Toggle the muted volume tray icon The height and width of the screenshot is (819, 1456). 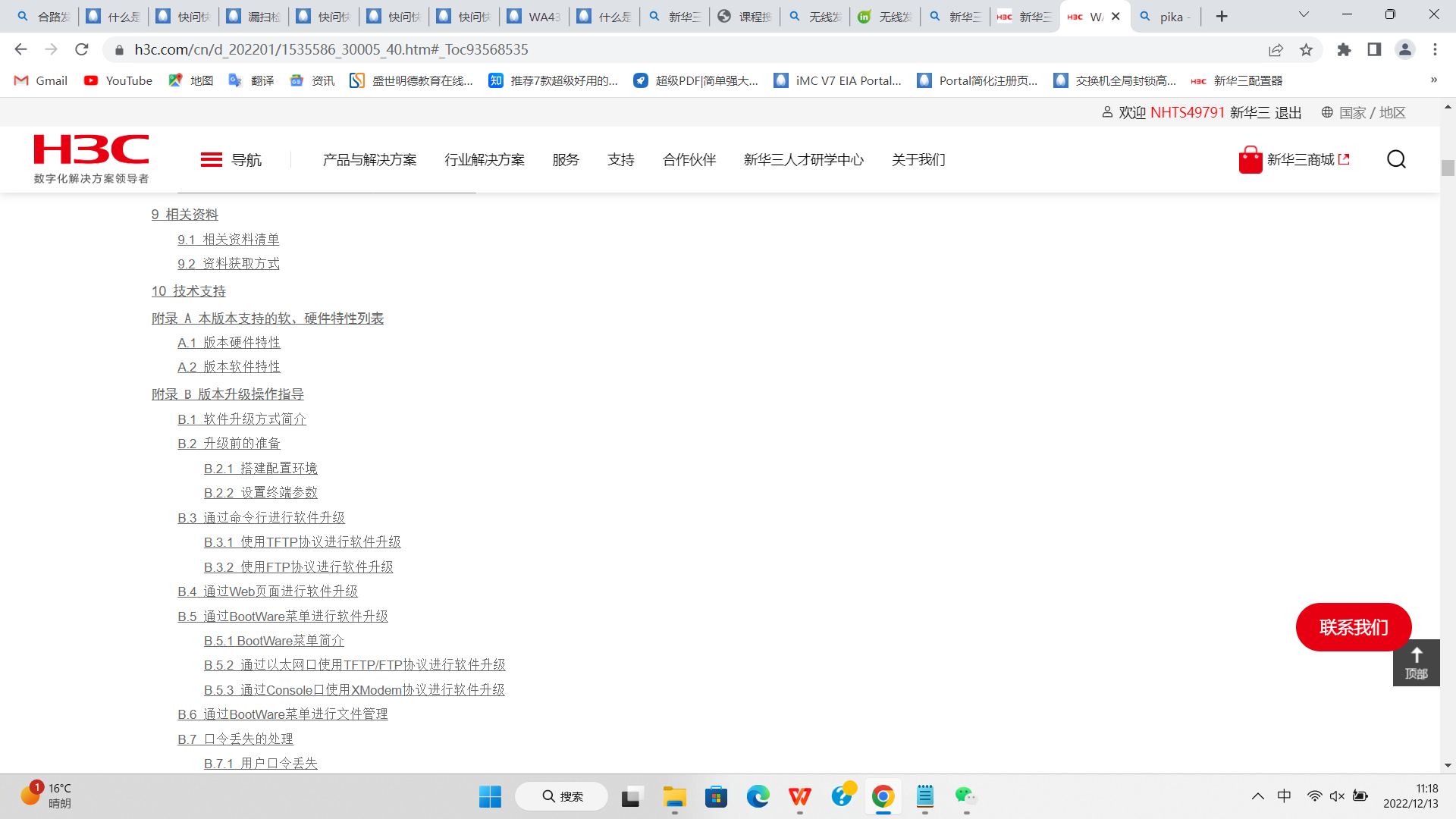click(x=1337, y=795)
